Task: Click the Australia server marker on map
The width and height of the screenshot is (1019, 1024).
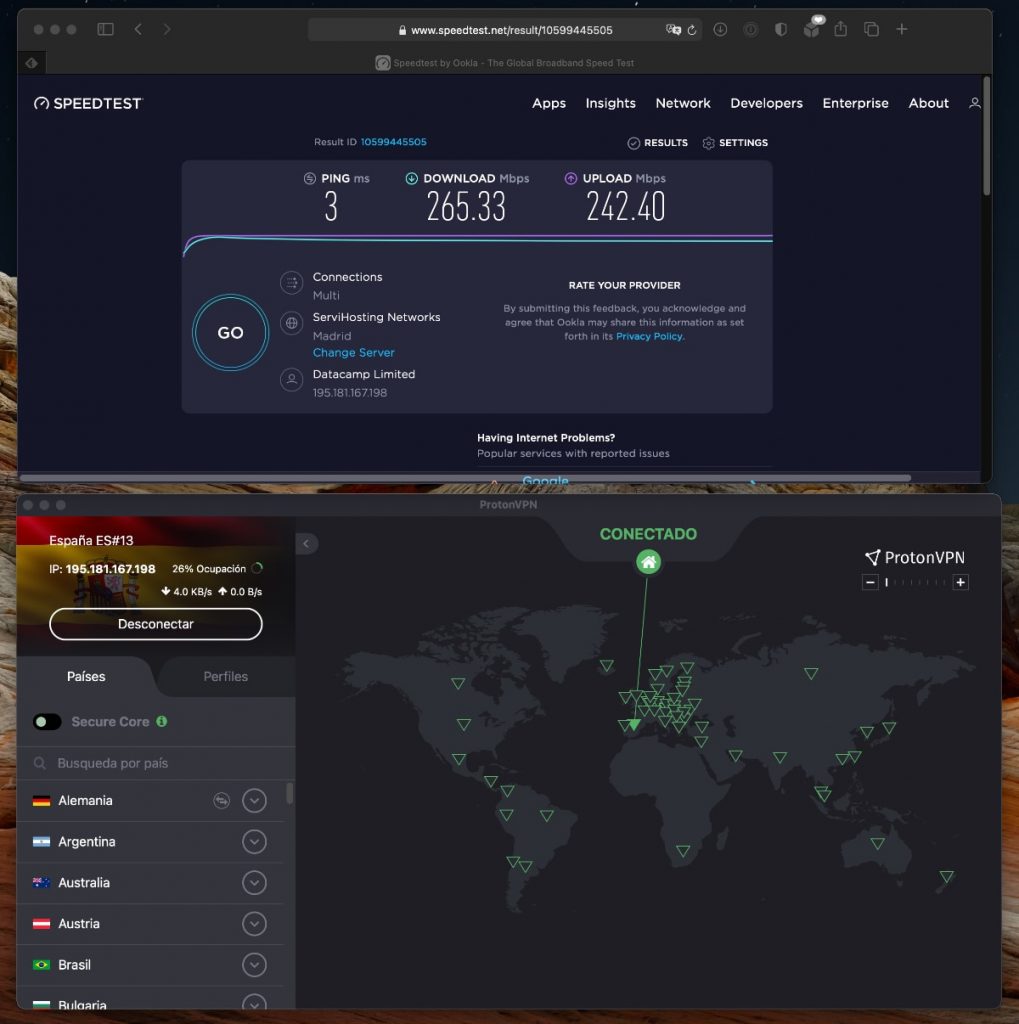Action: point(877,843)
